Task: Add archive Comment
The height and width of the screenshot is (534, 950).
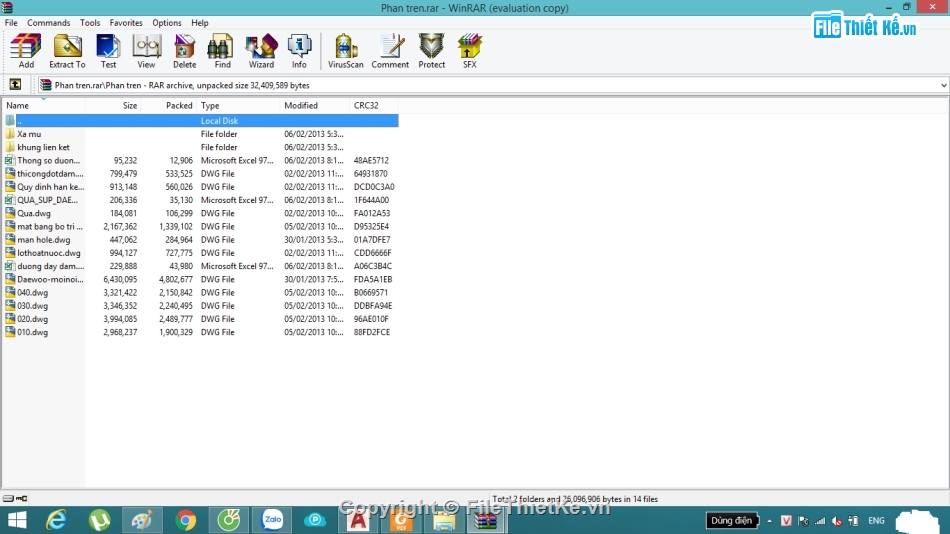Action: (390, 51)
